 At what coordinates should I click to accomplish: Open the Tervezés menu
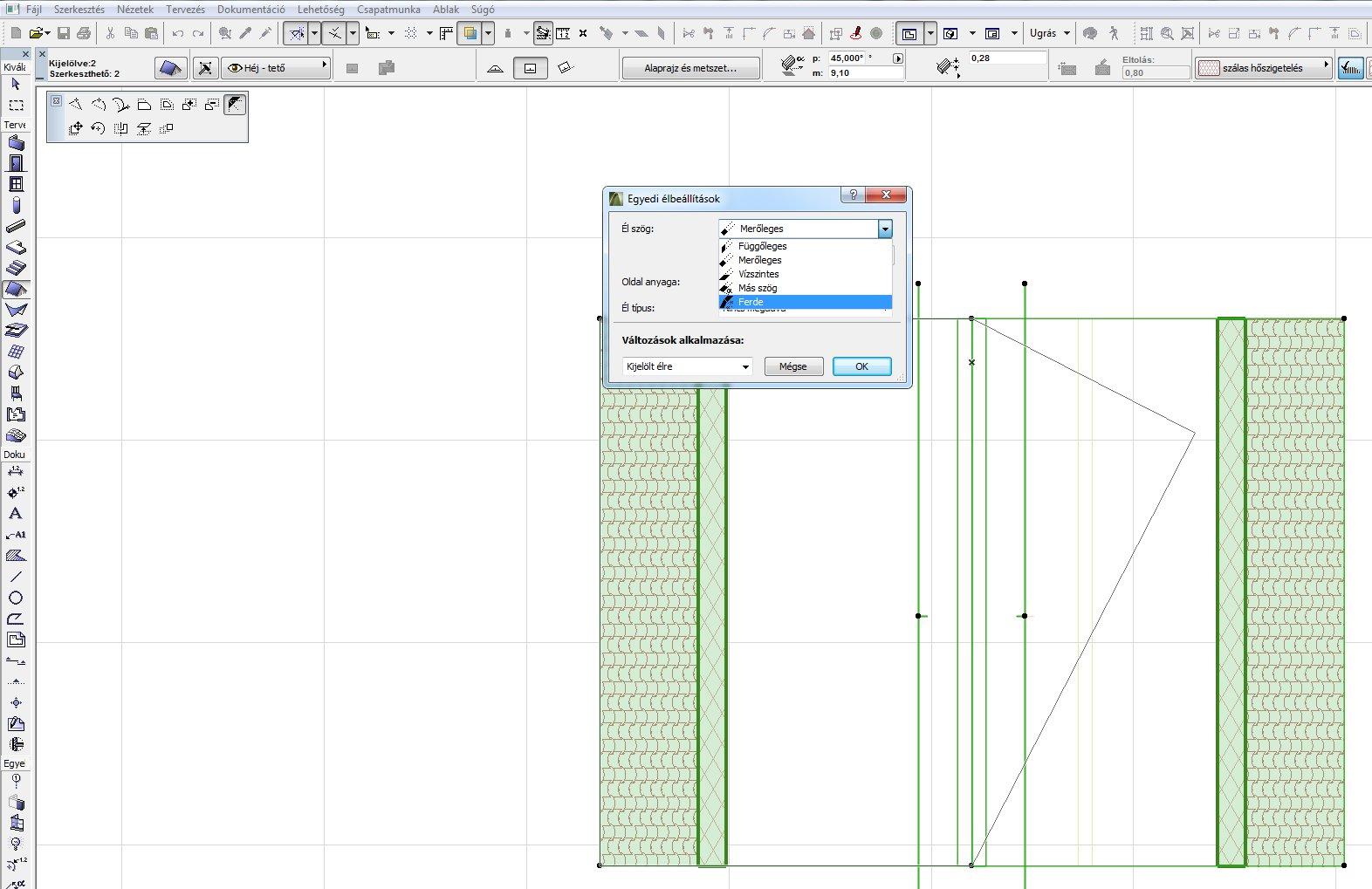[185, 10]
